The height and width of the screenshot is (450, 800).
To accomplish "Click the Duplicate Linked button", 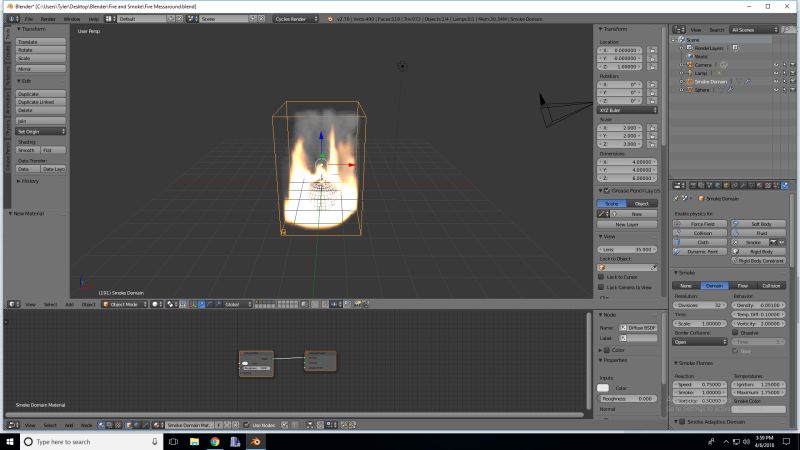I will tap(40, 102).
